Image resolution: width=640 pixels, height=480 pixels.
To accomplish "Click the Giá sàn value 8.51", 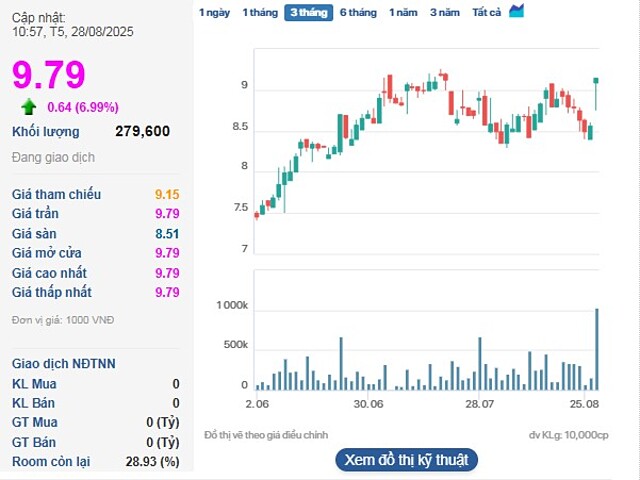I will pyautogui.click(x=166, y=233).
